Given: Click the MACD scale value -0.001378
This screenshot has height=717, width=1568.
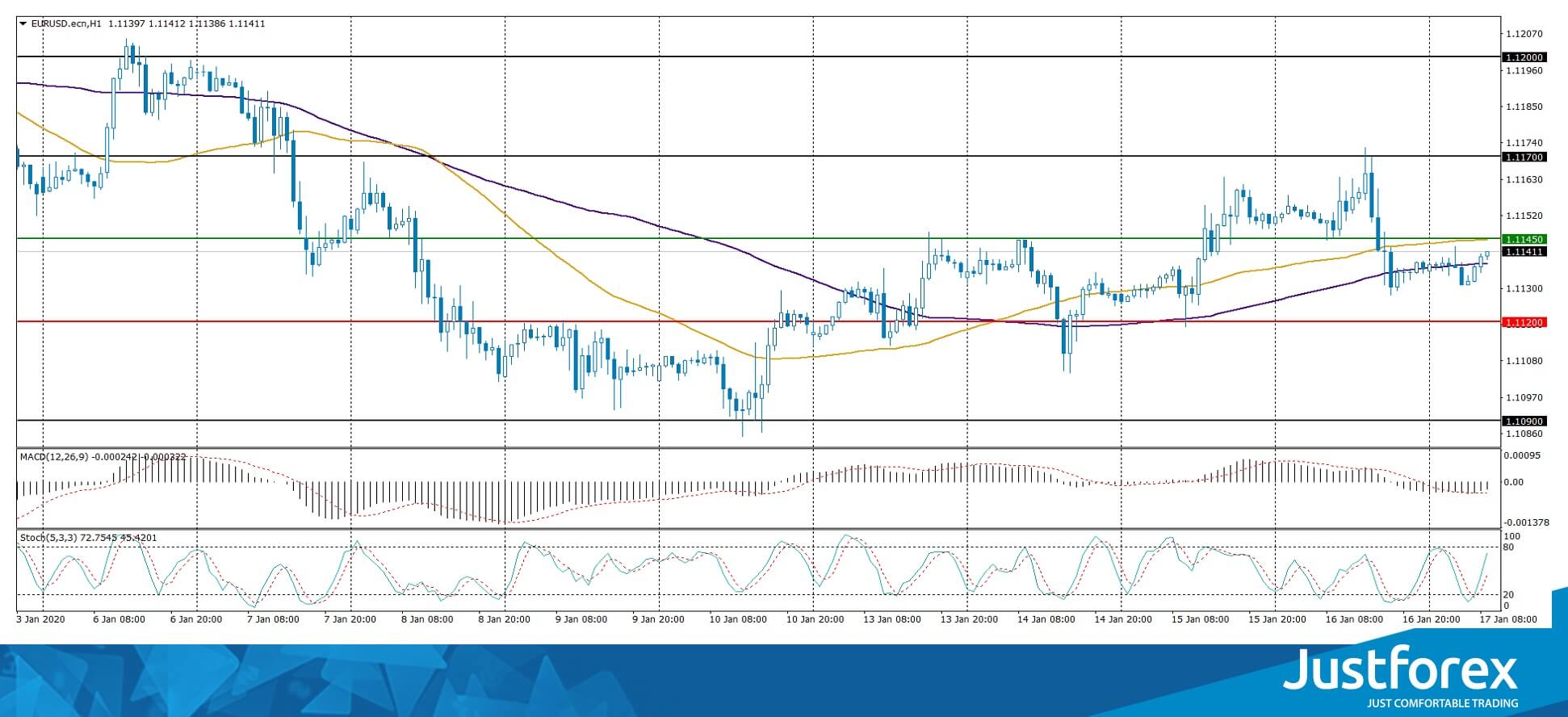Looking at the screenshot, I should (1527, 522).
